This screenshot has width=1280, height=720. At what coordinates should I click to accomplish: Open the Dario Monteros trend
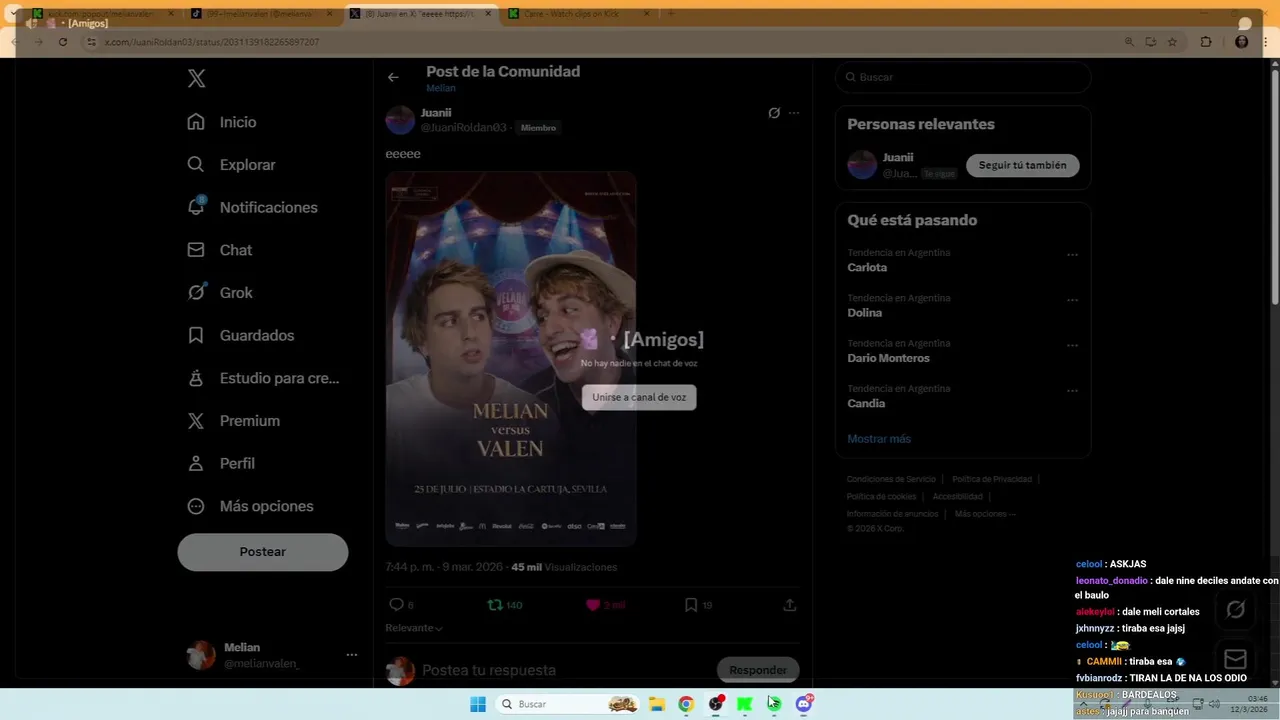point(888,358)
